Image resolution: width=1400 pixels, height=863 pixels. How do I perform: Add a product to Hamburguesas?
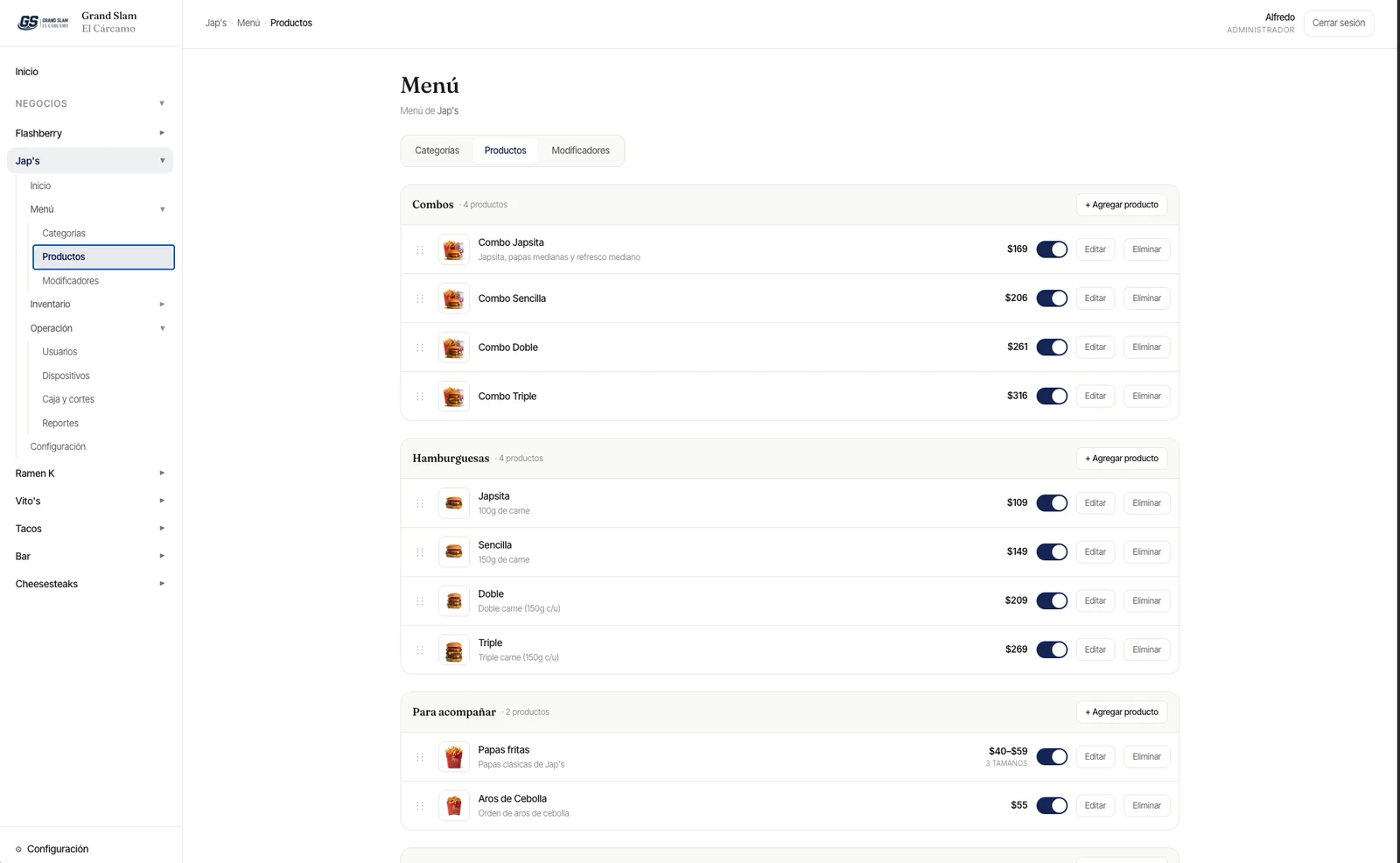(1122, 459)
